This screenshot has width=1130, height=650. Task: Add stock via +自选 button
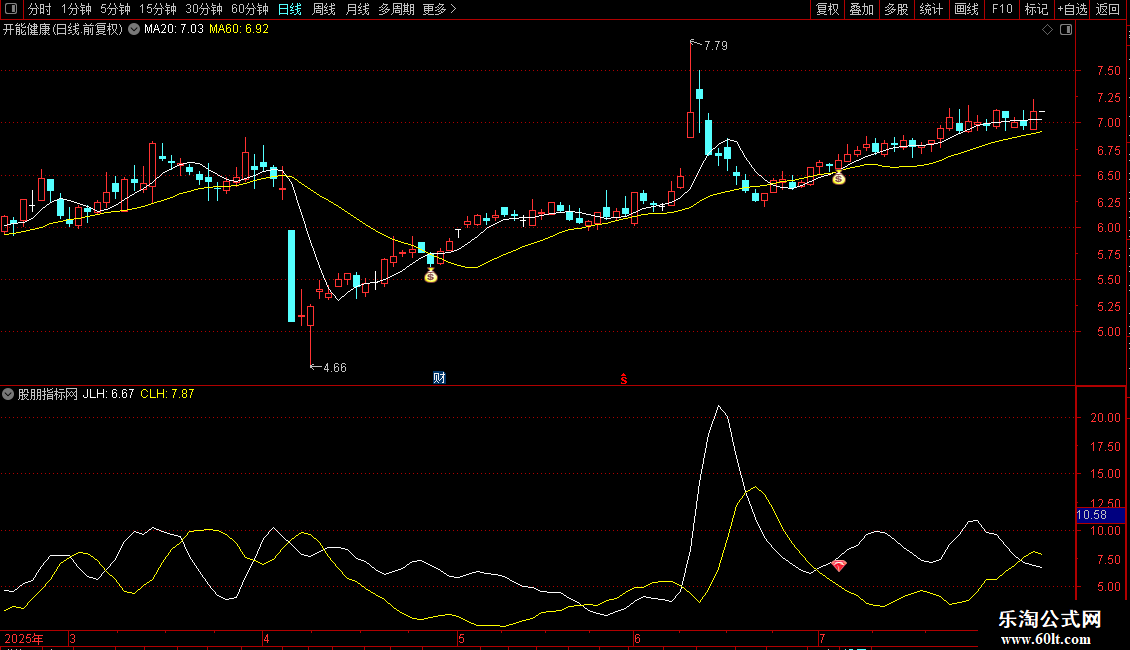pos(1072,9)
